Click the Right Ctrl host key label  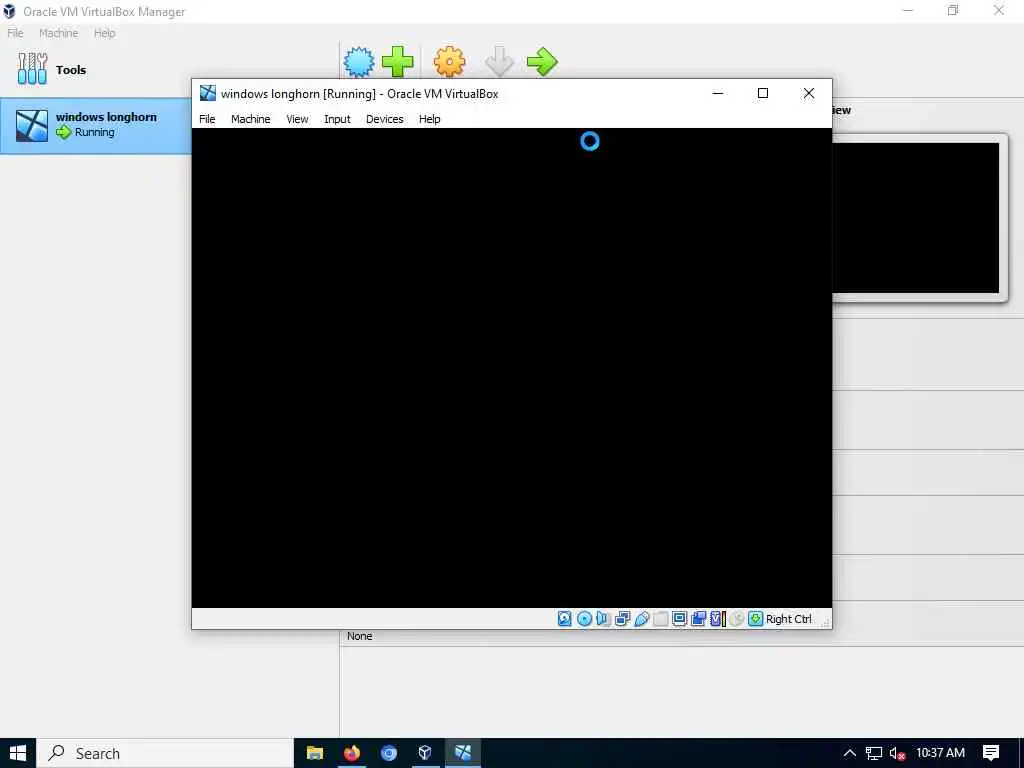(789, 619)
